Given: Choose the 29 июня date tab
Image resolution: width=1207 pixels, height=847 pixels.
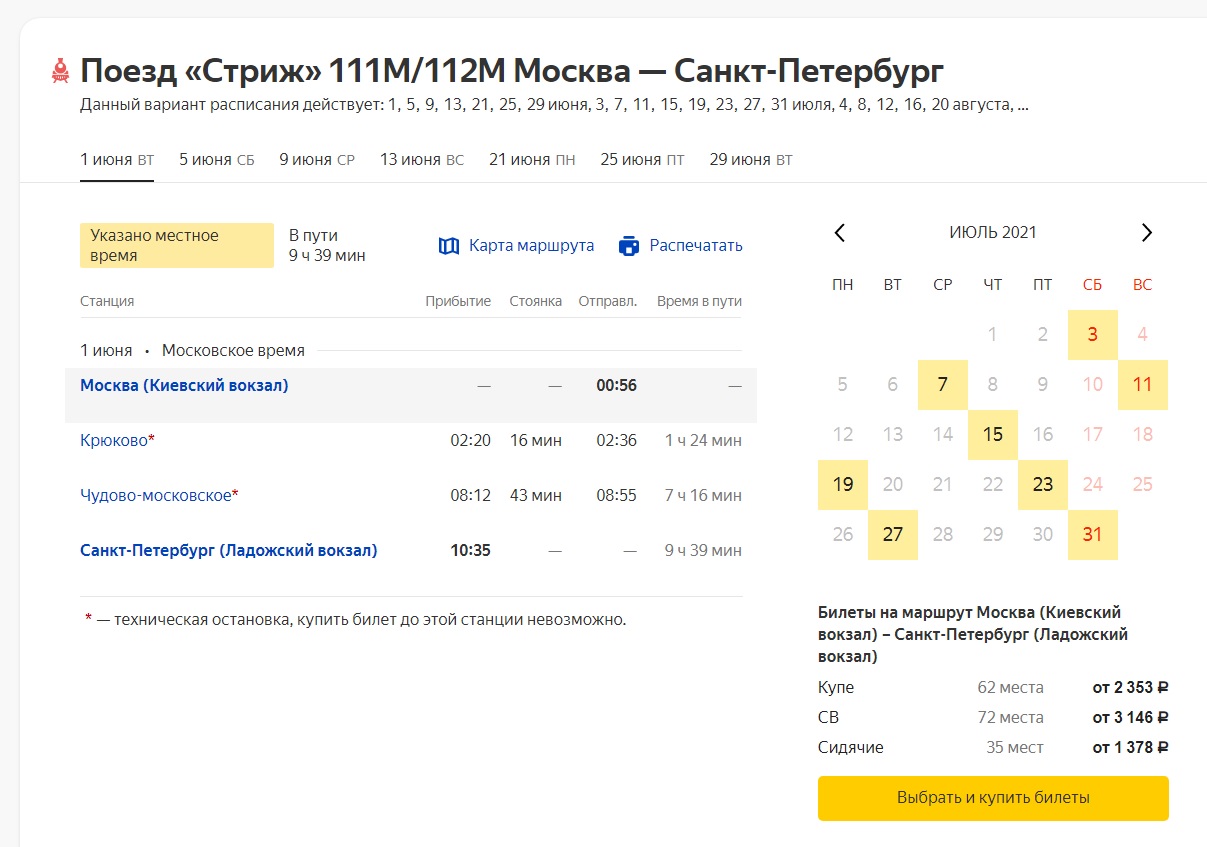Looking at the screenshot, I should [x=751, y=160].
